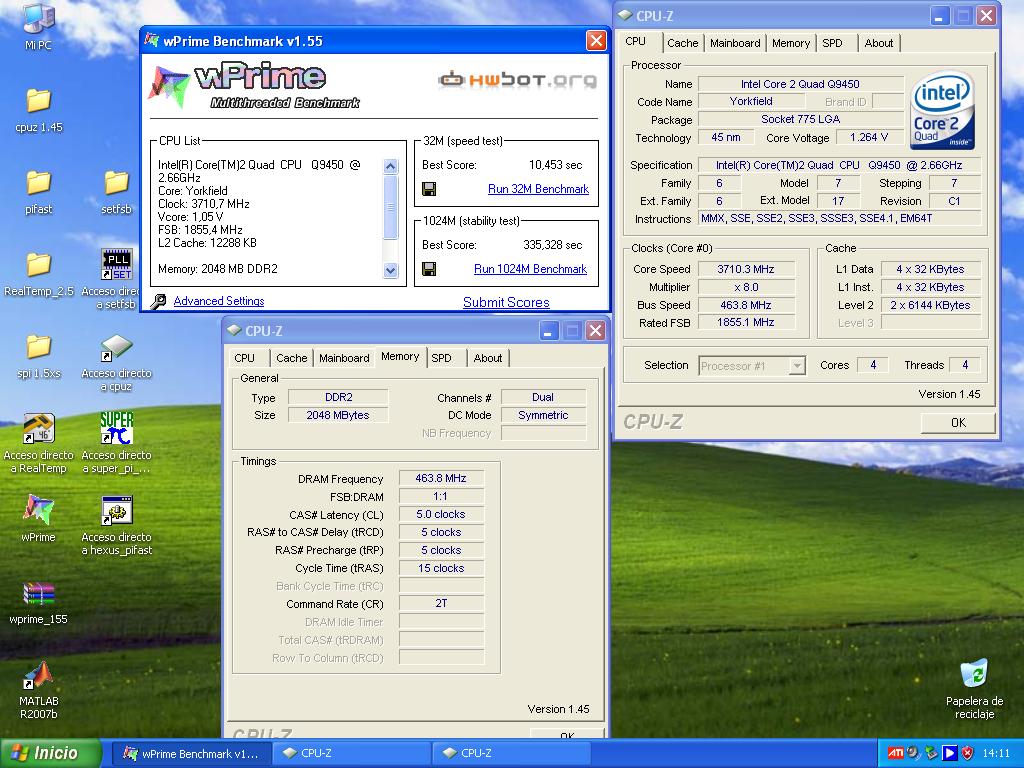Switch to Mainboard tab in top CPU-Z window

click(735, 43)
